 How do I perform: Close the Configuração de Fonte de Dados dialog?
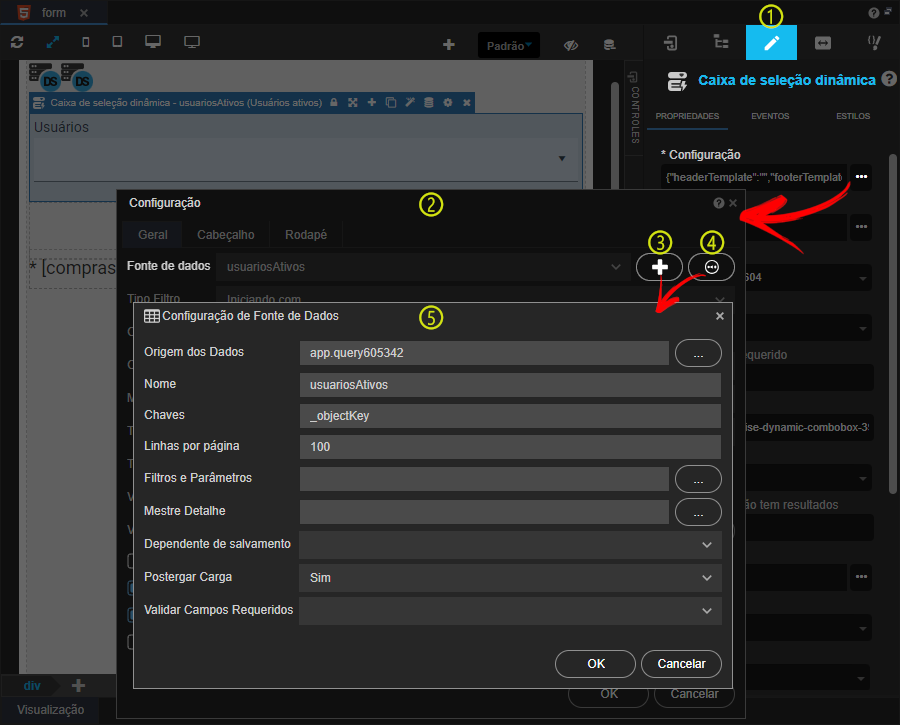pyautogui.click(x=720, y=316)
